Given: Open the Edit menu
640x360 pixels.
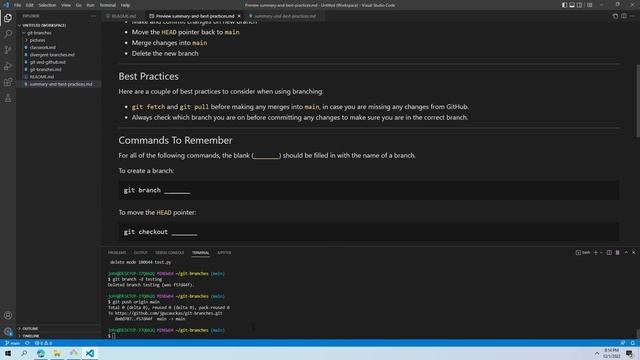Looking at the screenshot, I should pyautogui.click(x=29, y=5).
